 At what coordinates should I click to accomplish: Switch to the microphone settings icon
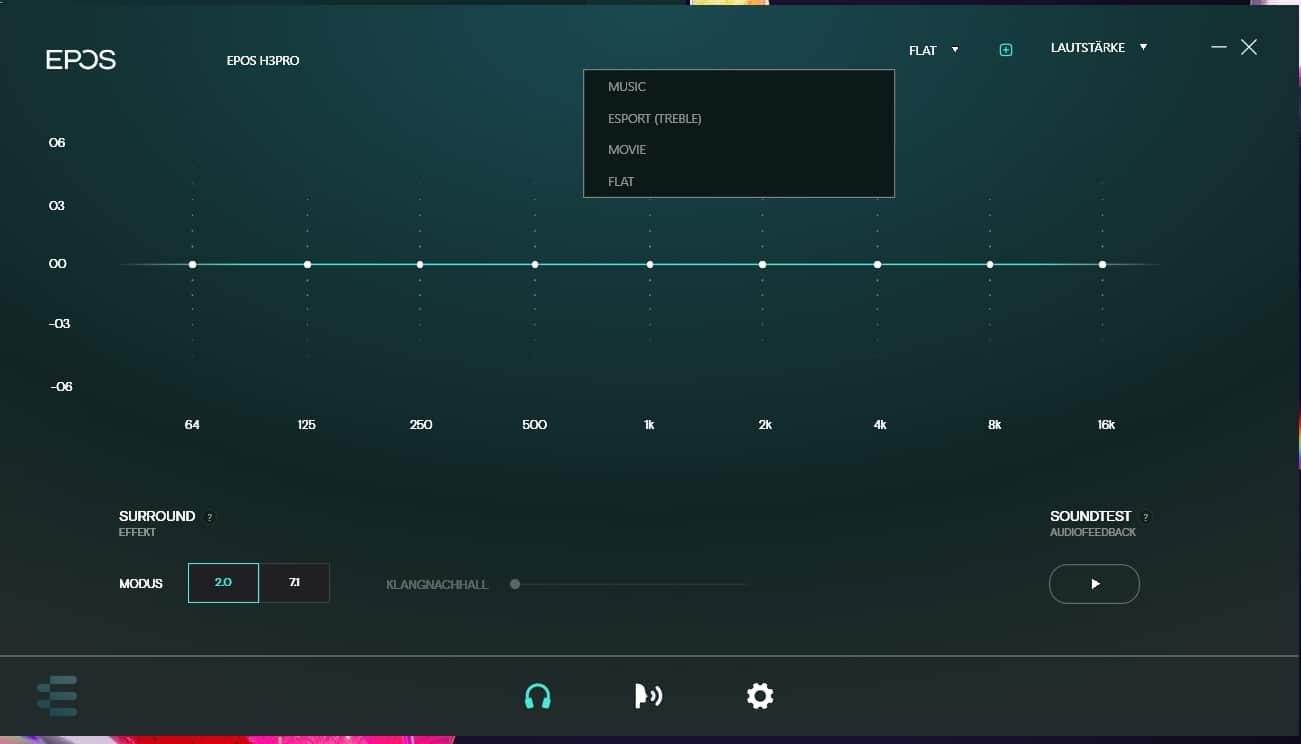coord(648,696)
